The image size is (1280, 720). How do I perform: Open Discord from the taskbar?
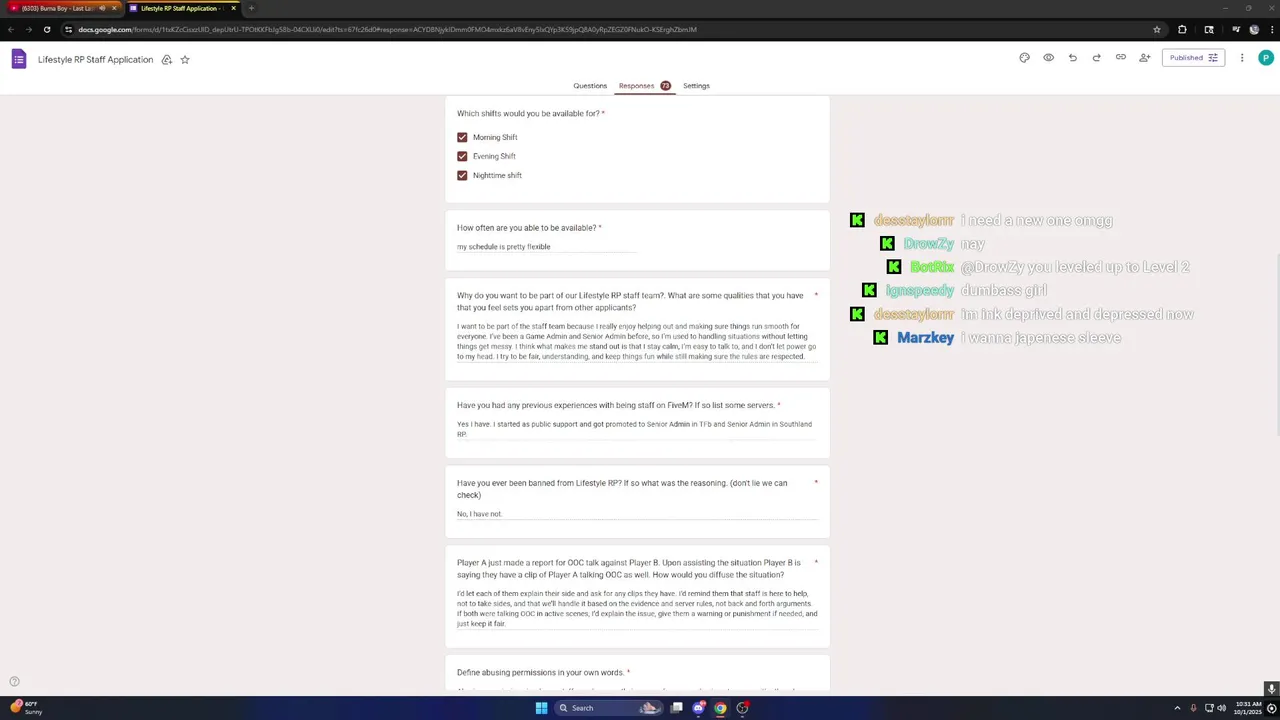coord(698,708)
